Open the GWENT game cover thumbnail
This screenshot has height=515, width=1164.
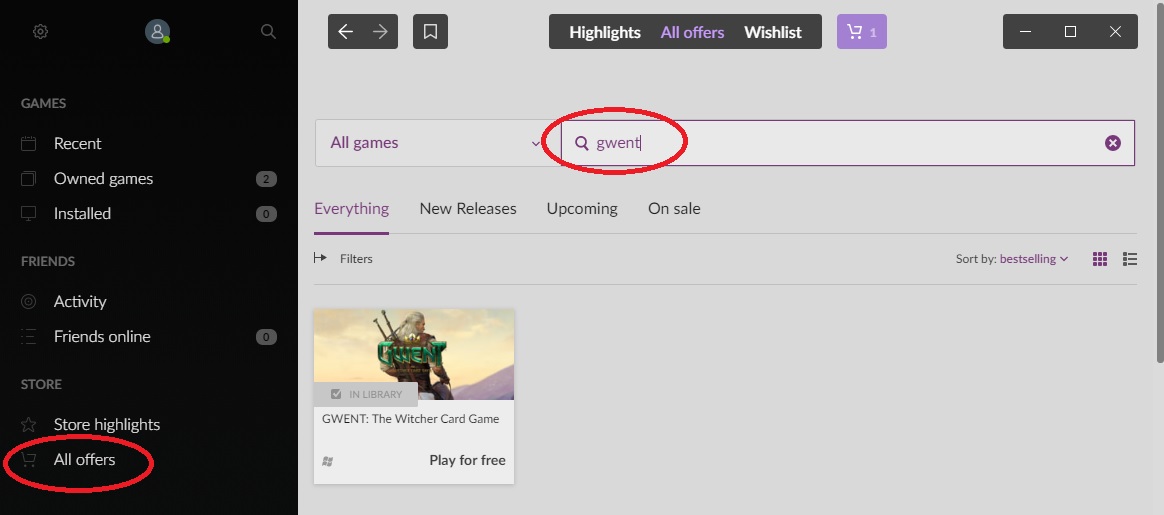413,355
